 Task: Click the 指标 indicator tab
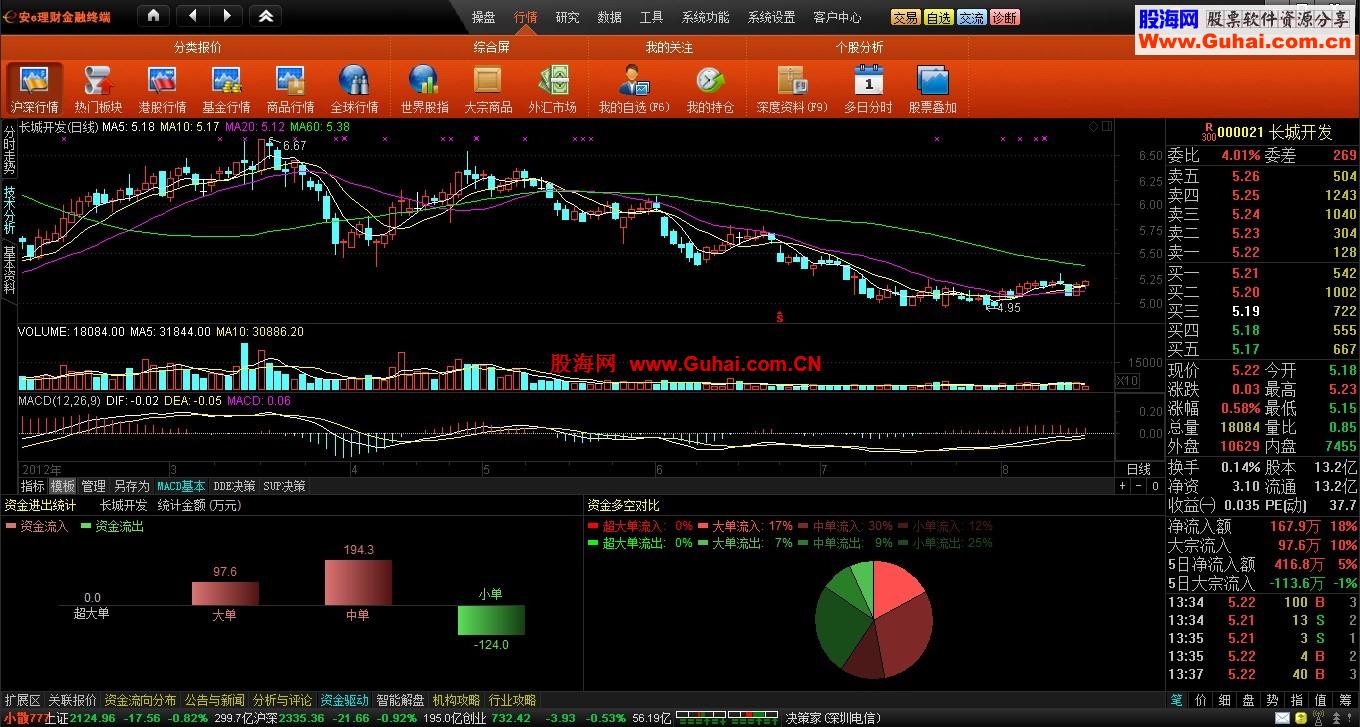click(x=33, y=486)
